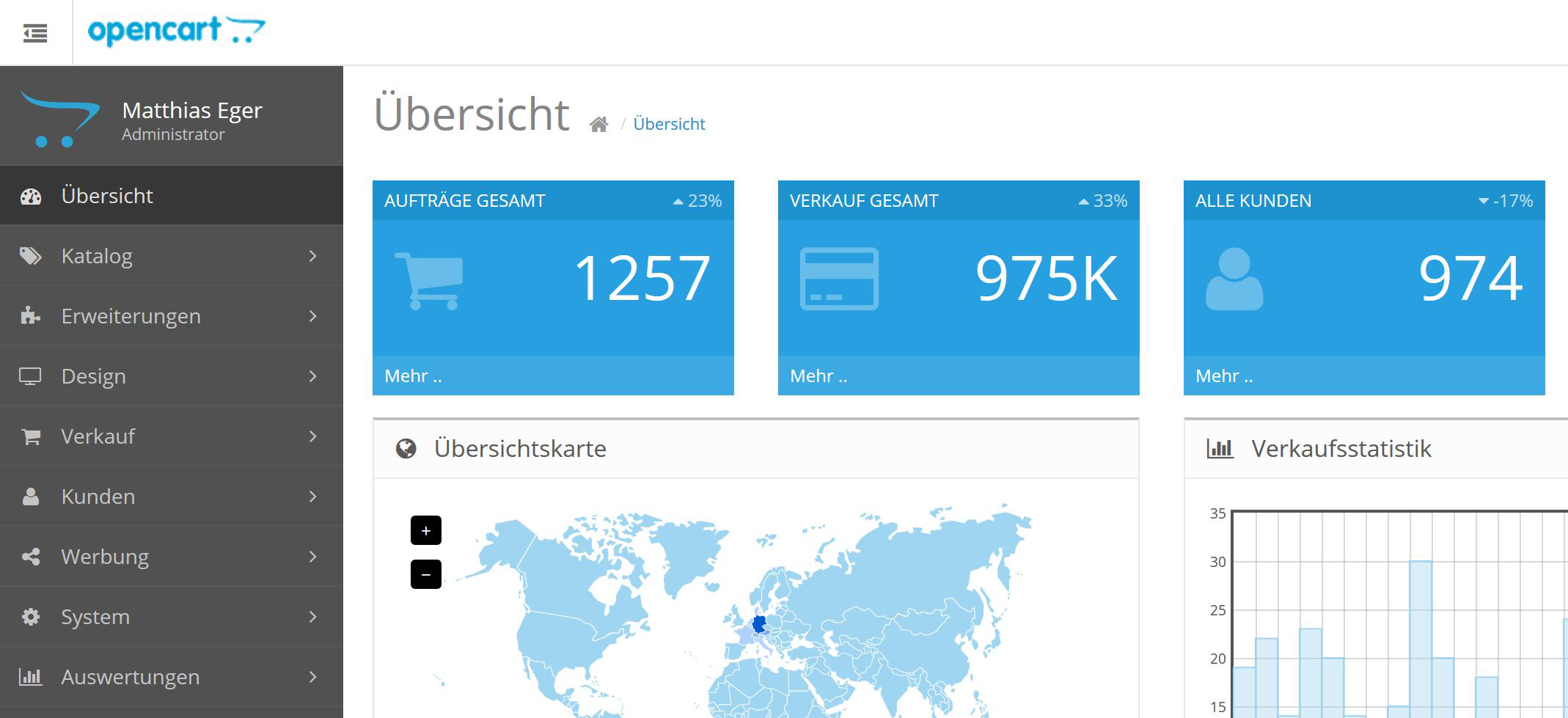
Task: Click Mehr link under Verkauf Gesamt
Action: click(x=818, y=376)
